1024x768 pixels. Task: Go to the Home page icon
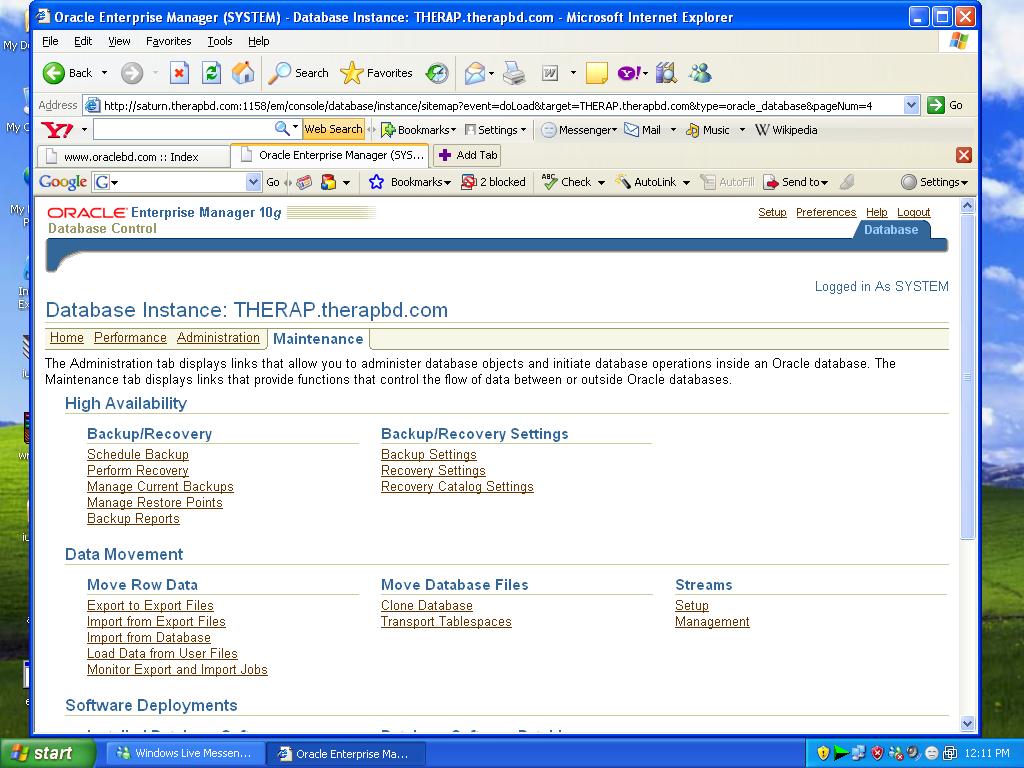point(243,73)
